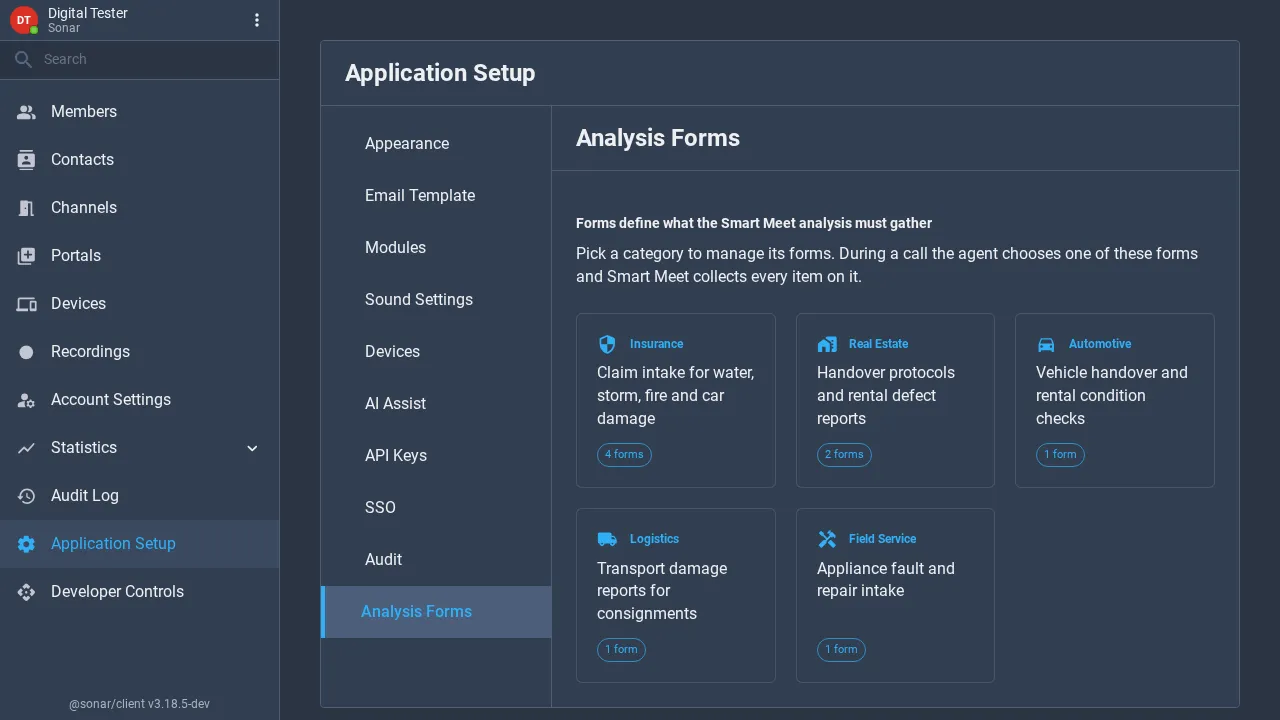The width and height of the screenshot is (1280, 720).
Task: Go to Contacts page
Action: 140,160
